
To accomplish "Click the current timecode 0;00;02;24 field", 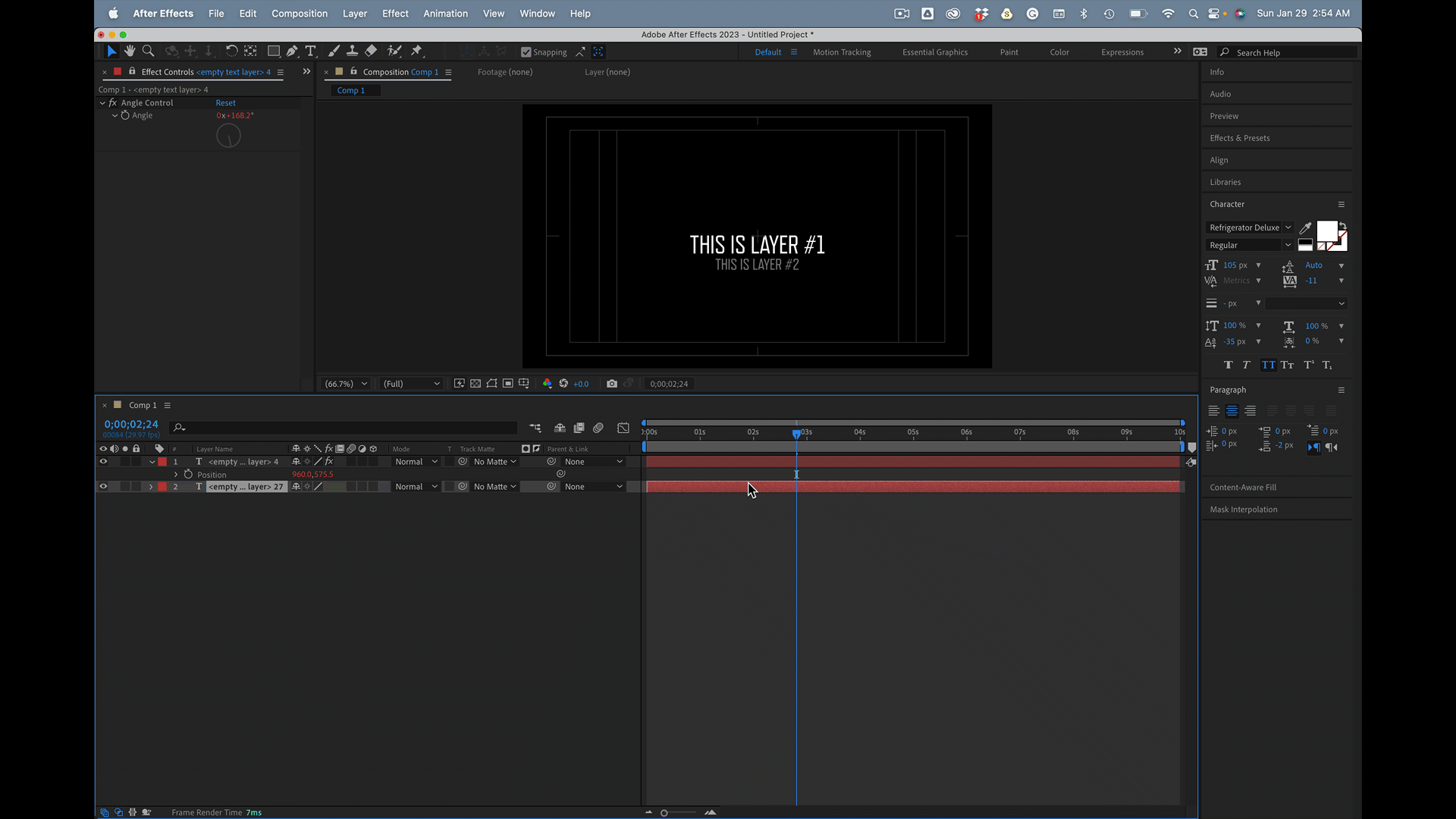I will [131, 424].
